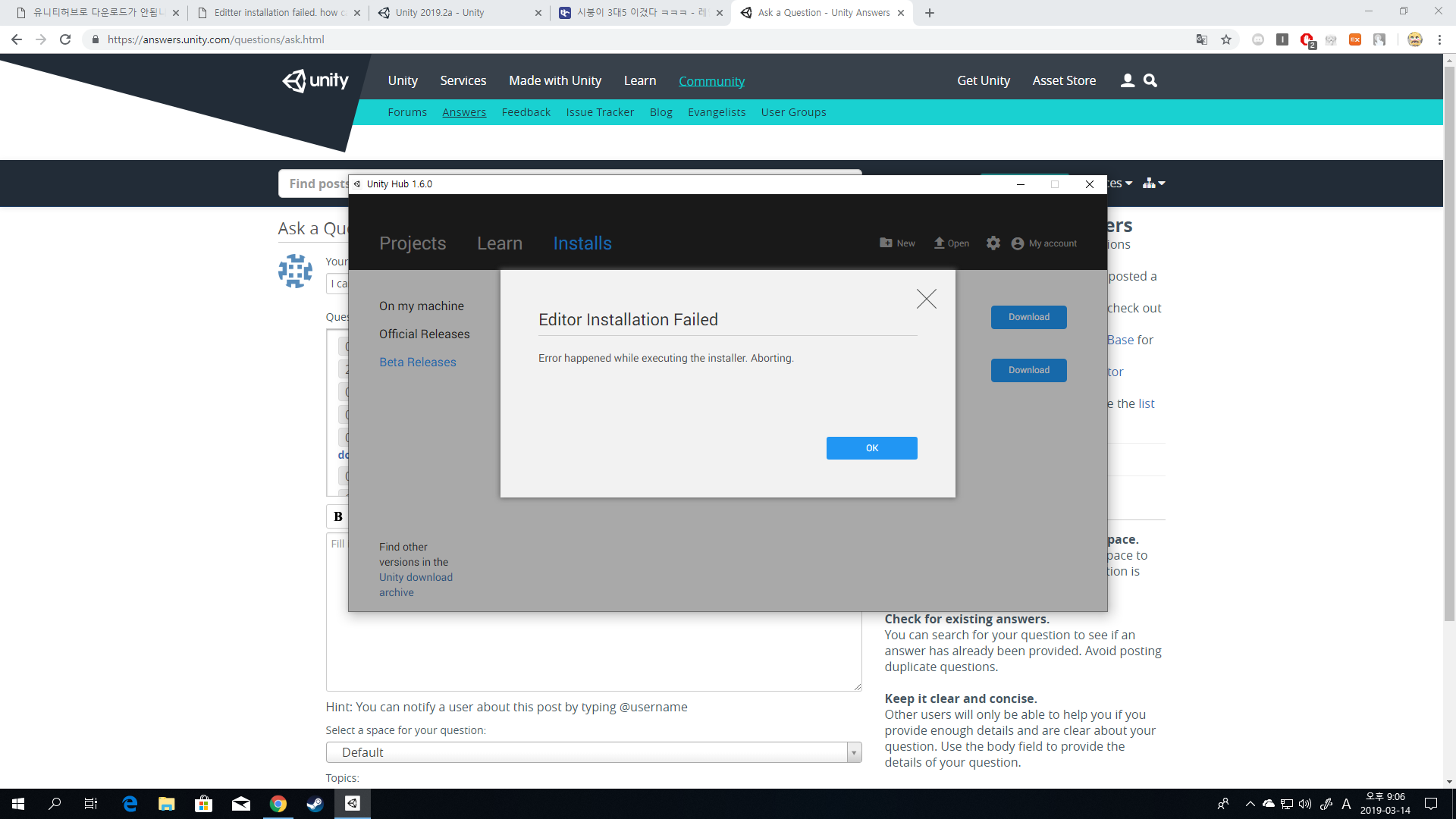Screen dimensions: 1456x819
Task: Click the Open project icon in Unity Hub
Action: (952, 243)
